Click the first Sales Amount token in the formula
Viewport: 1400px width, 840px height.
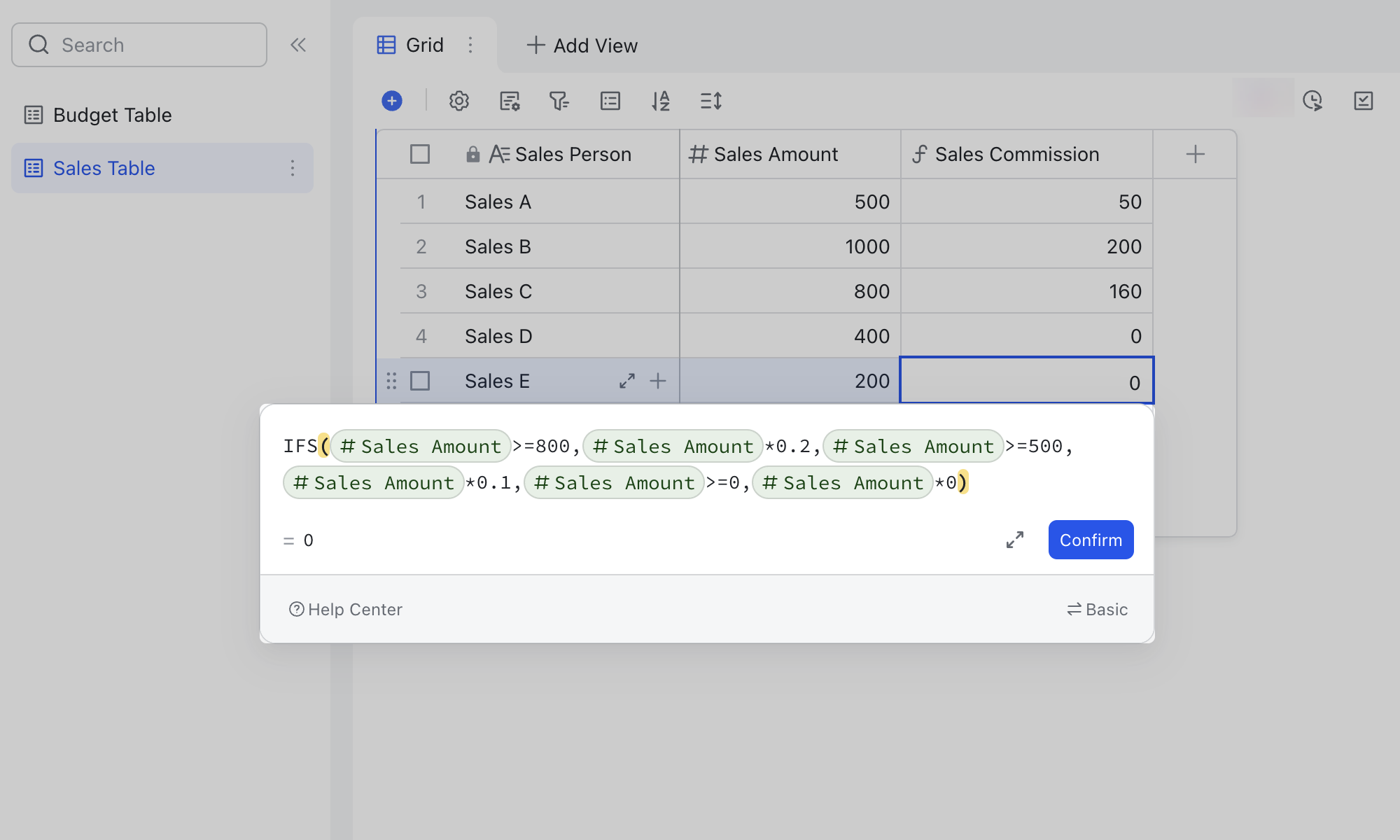pyautogui.click(x=421, y=446)
